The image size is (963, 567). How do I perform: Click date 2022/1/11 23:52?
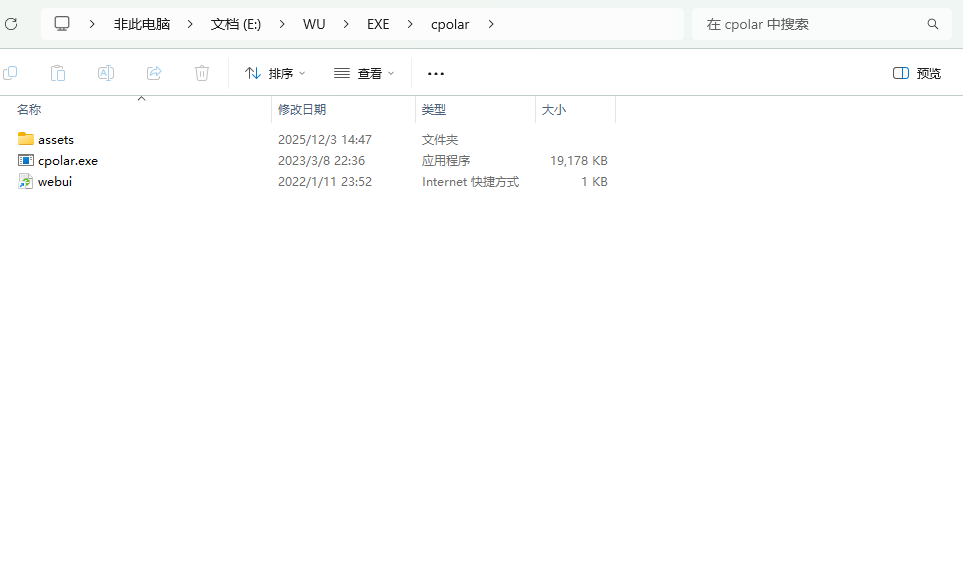coord(325,181)
